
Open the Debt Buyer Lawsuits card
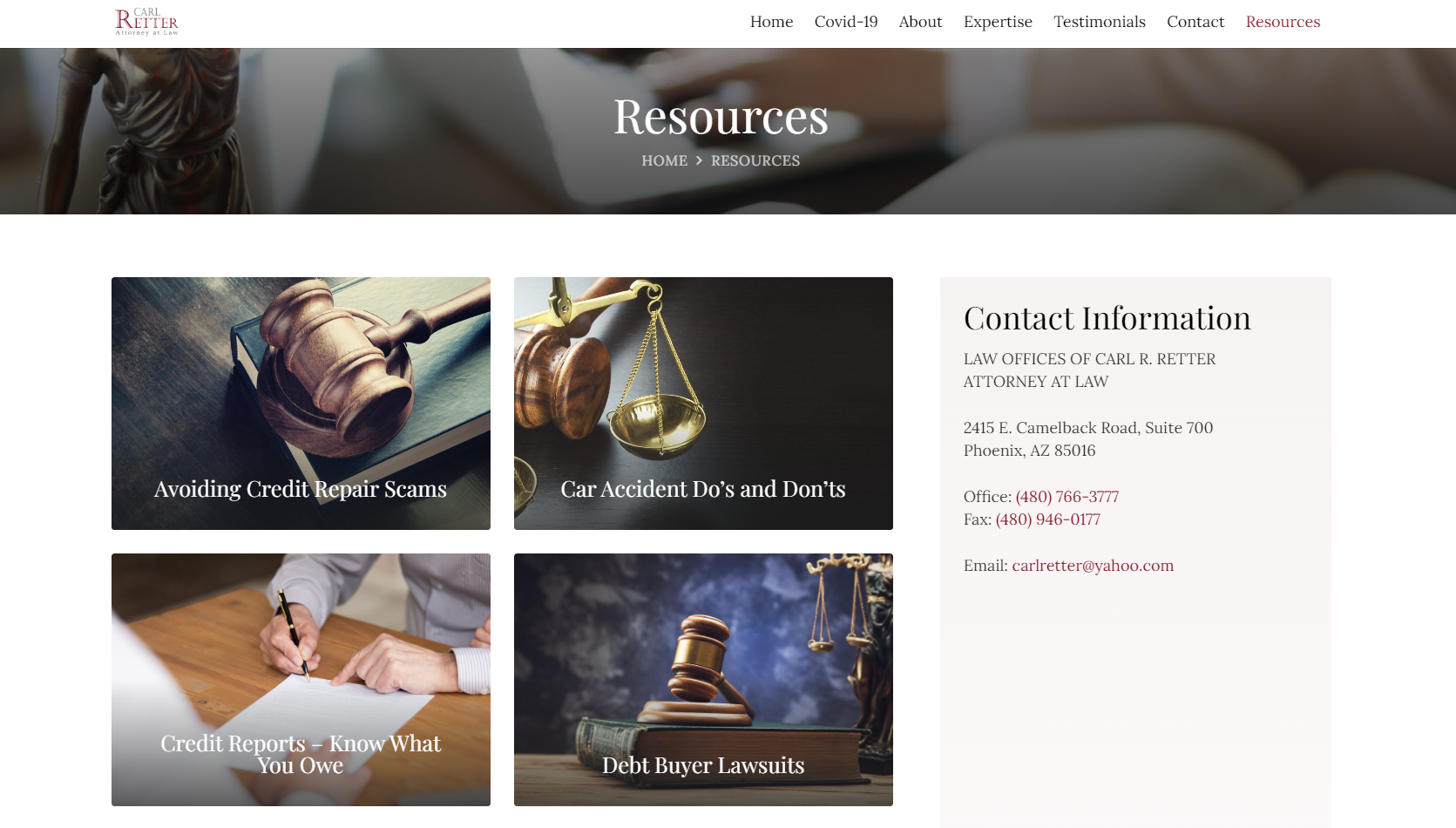(703, 680)
